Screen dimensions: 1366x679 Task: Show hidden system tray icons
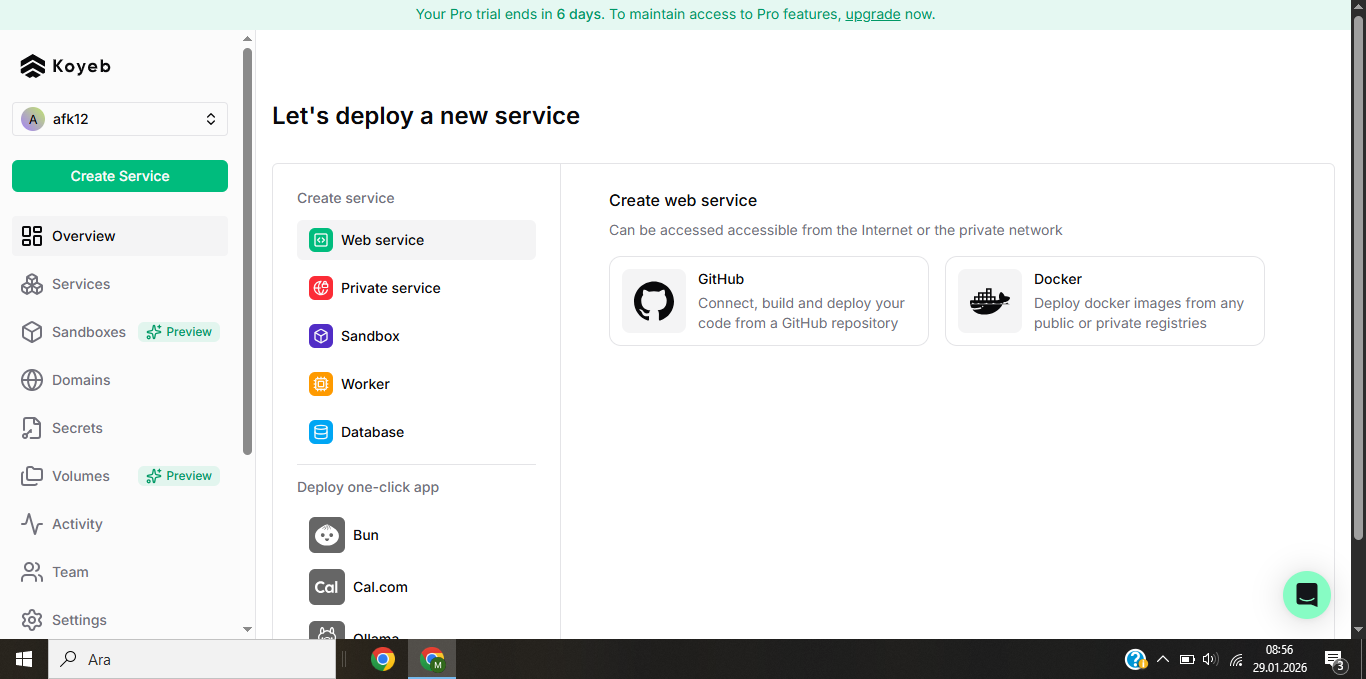1163,659
